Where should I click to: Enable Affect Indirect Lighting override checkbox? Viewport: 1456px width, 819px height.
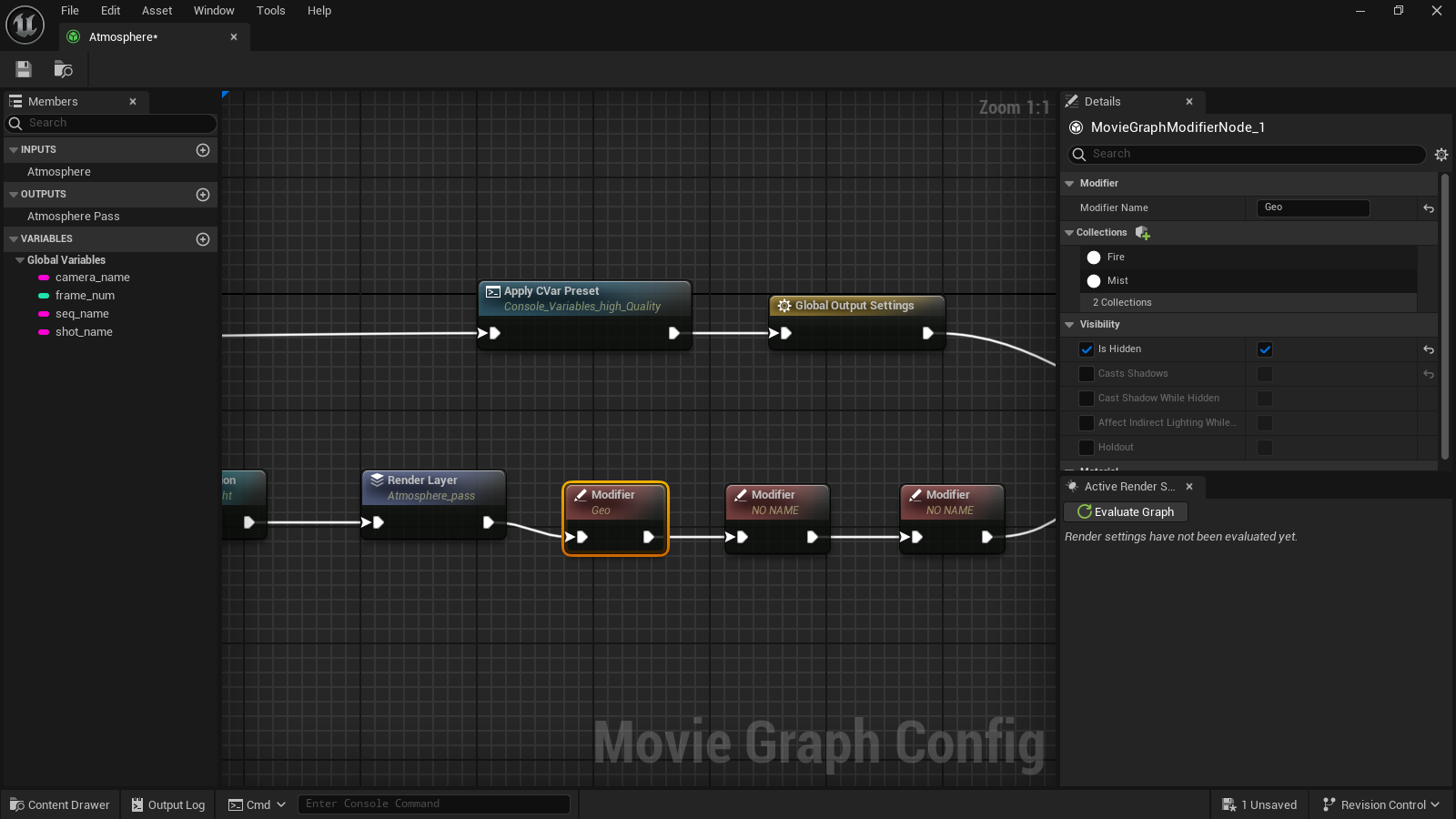pos(1087,423)
